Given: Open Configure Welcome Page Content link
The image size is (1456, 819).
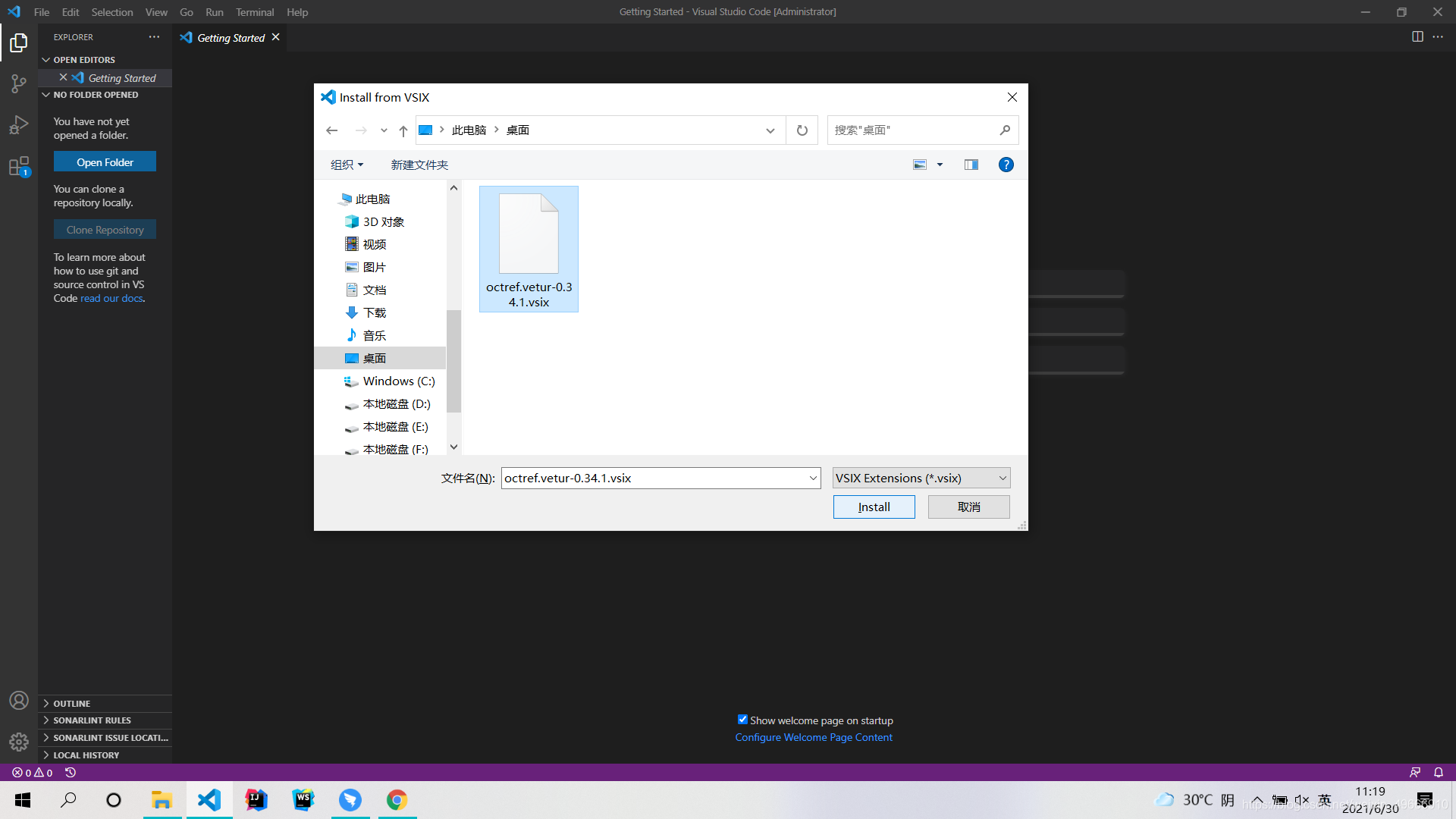Looking at the screenshot, I should coord(813,737).
